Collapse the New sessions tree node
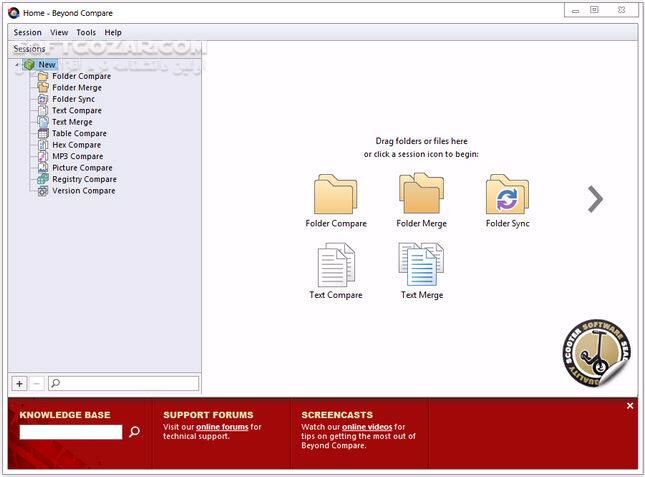The height and width of the screenshot is (477, 645). (17, 65)
